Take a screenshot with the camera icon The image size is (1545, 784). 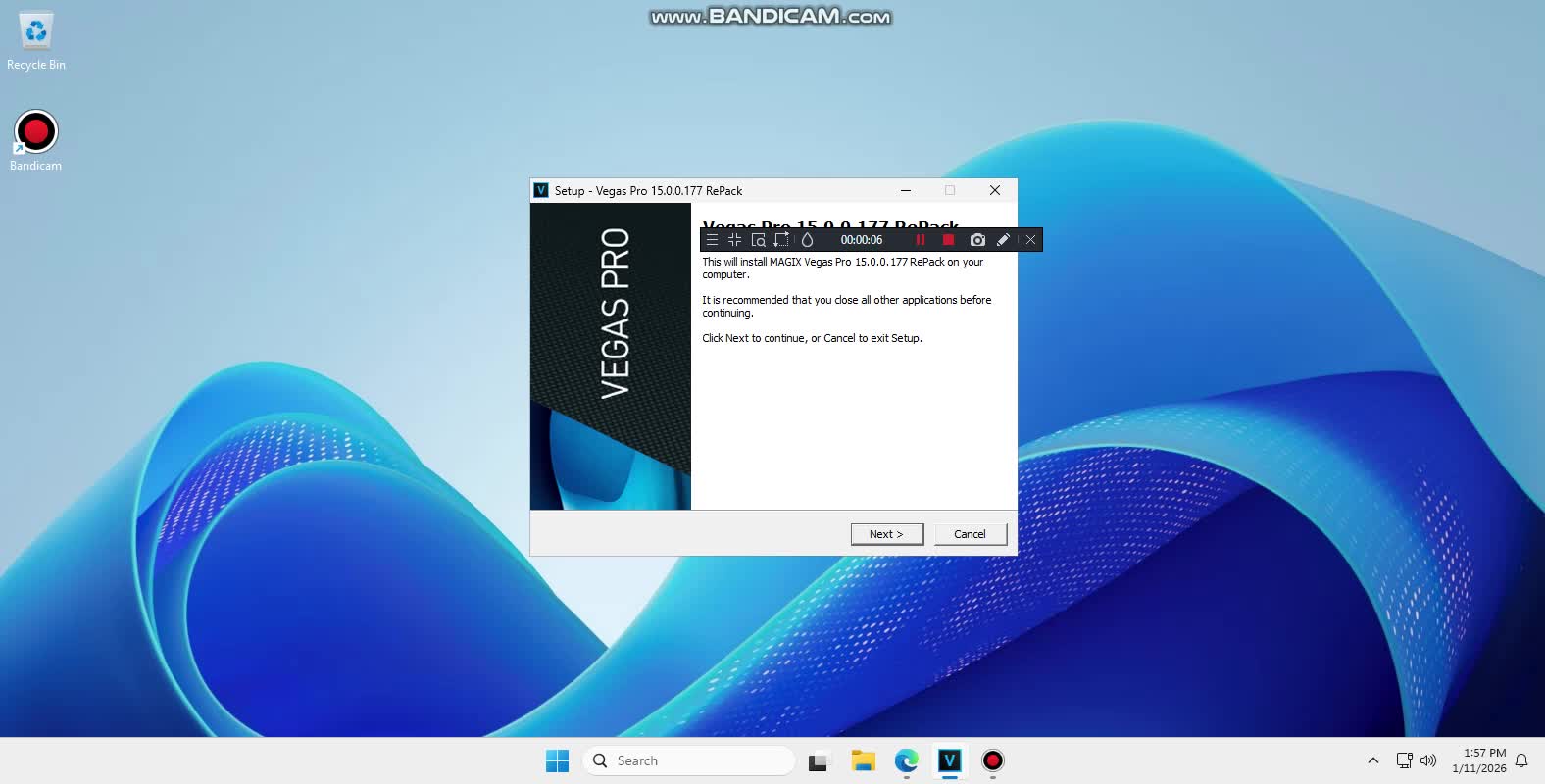click(x=977, y=240)
